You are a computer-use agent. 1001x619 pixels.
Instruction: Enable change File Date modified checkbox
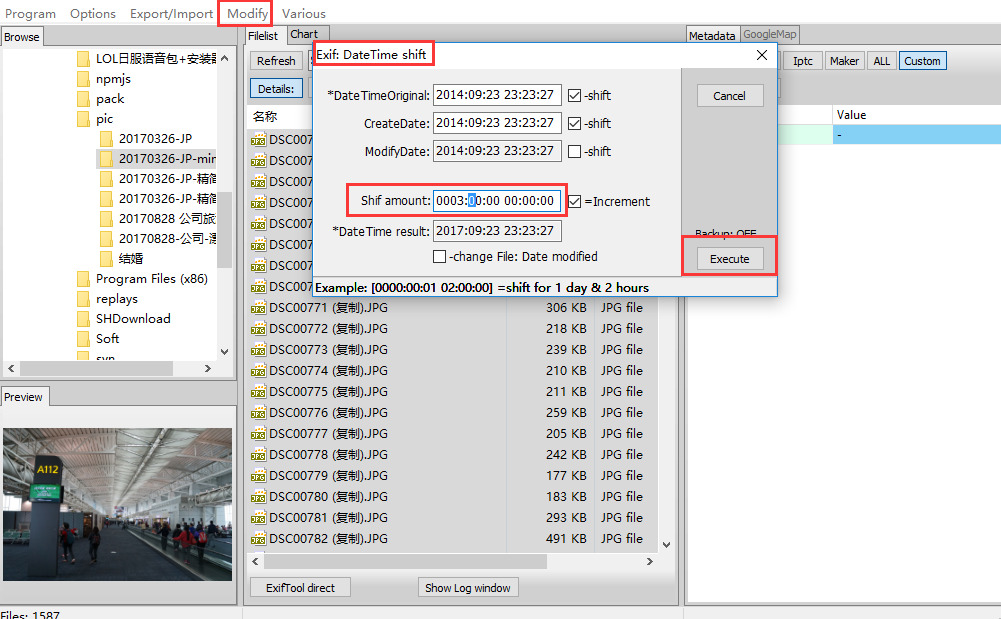pyautogui.click(x=439, y=257)
